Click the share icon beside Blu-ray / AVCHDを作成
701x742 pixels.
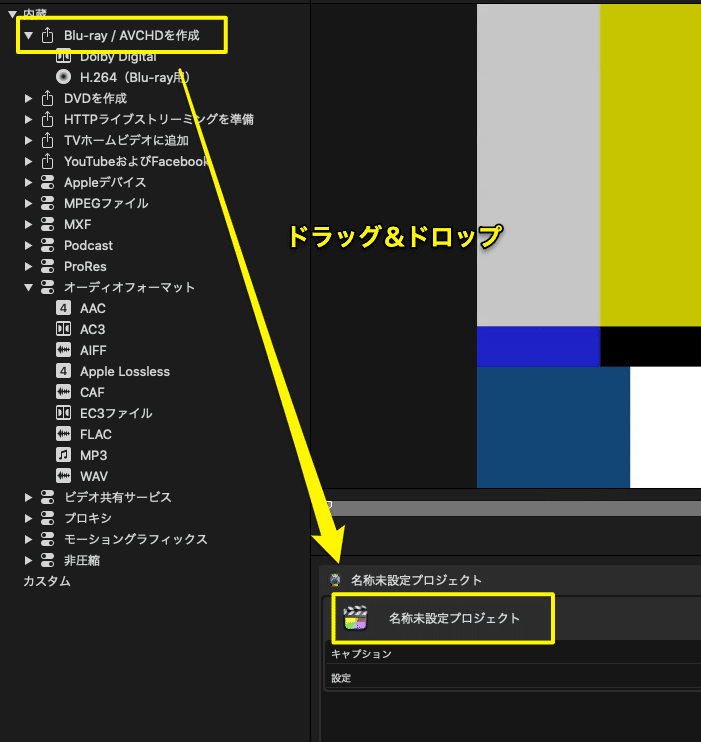pos(47,35)
